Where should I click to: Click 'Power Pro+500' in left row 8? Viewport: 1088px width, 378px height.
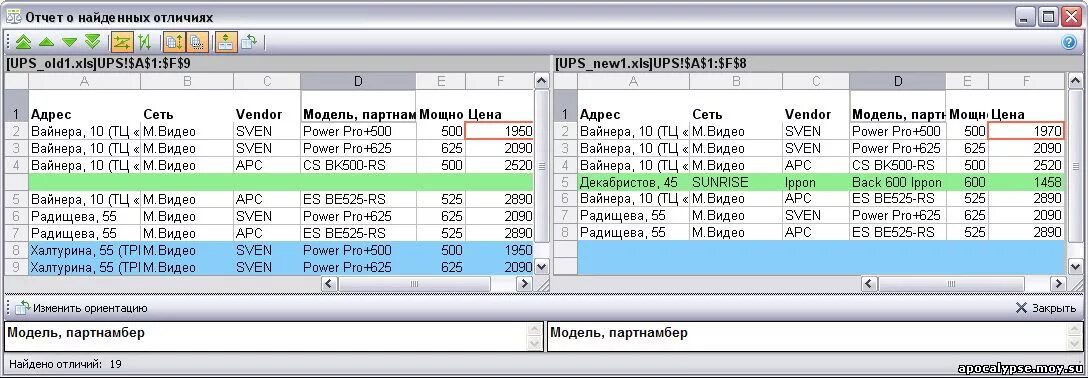tap(358, 250)
